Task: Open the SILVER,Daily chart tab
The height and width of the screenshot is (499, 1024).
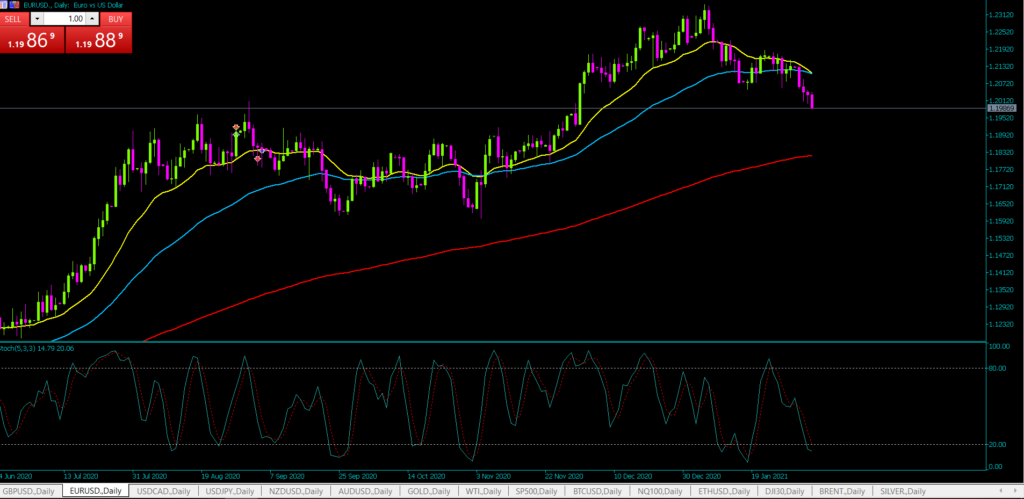Action: pyautogui.click(x=903, y=491)
